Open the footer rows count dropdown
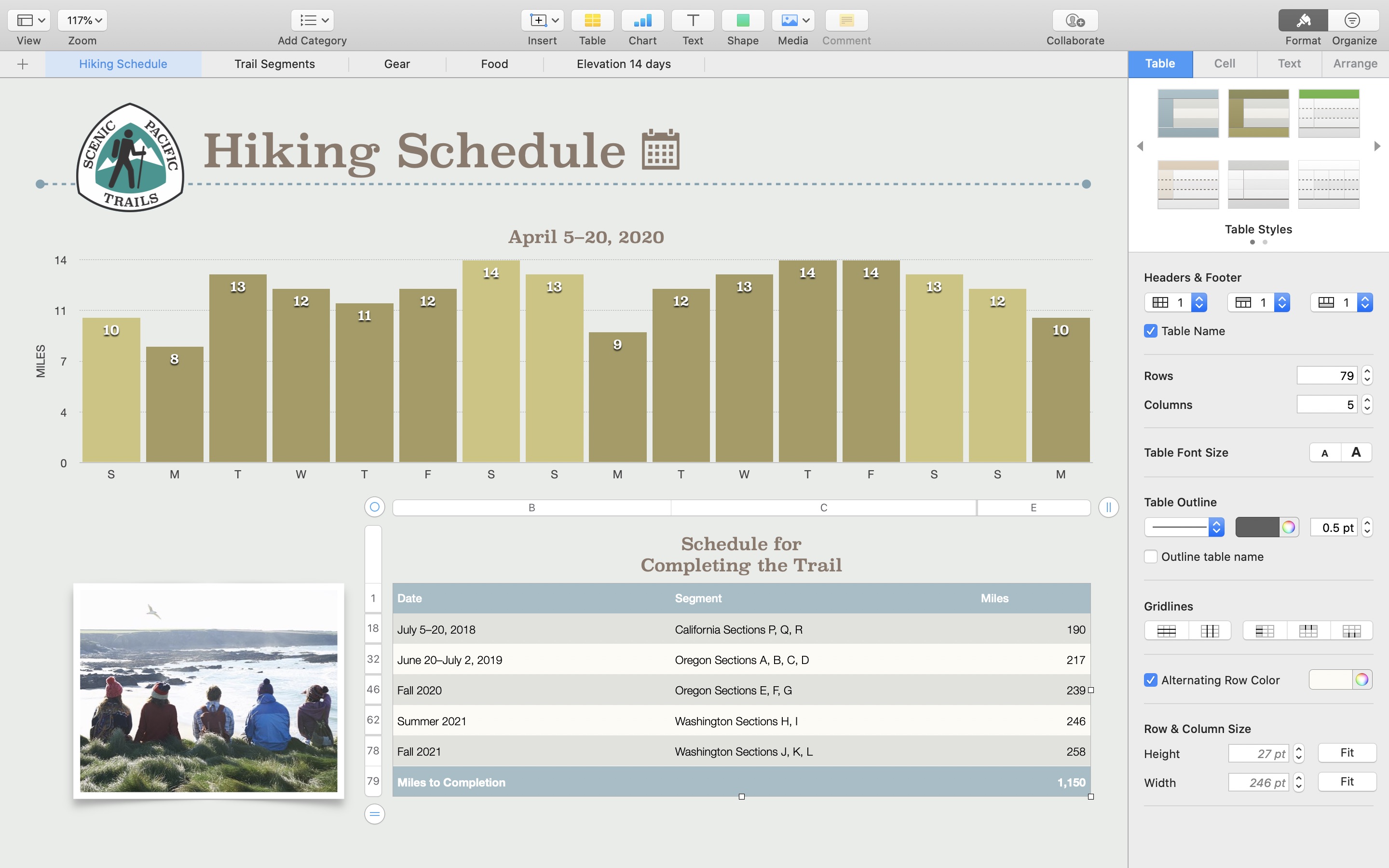Screen dimensions: 1389x868 (1341, 302)
